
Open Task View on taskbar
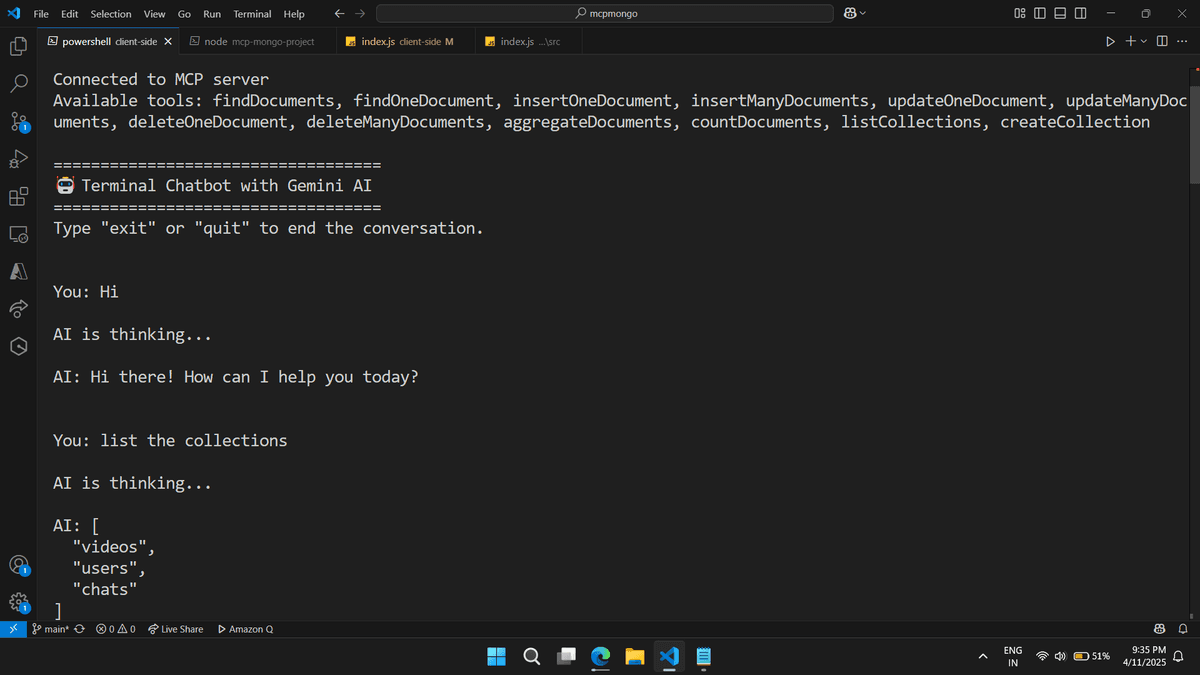coord(566,657)
